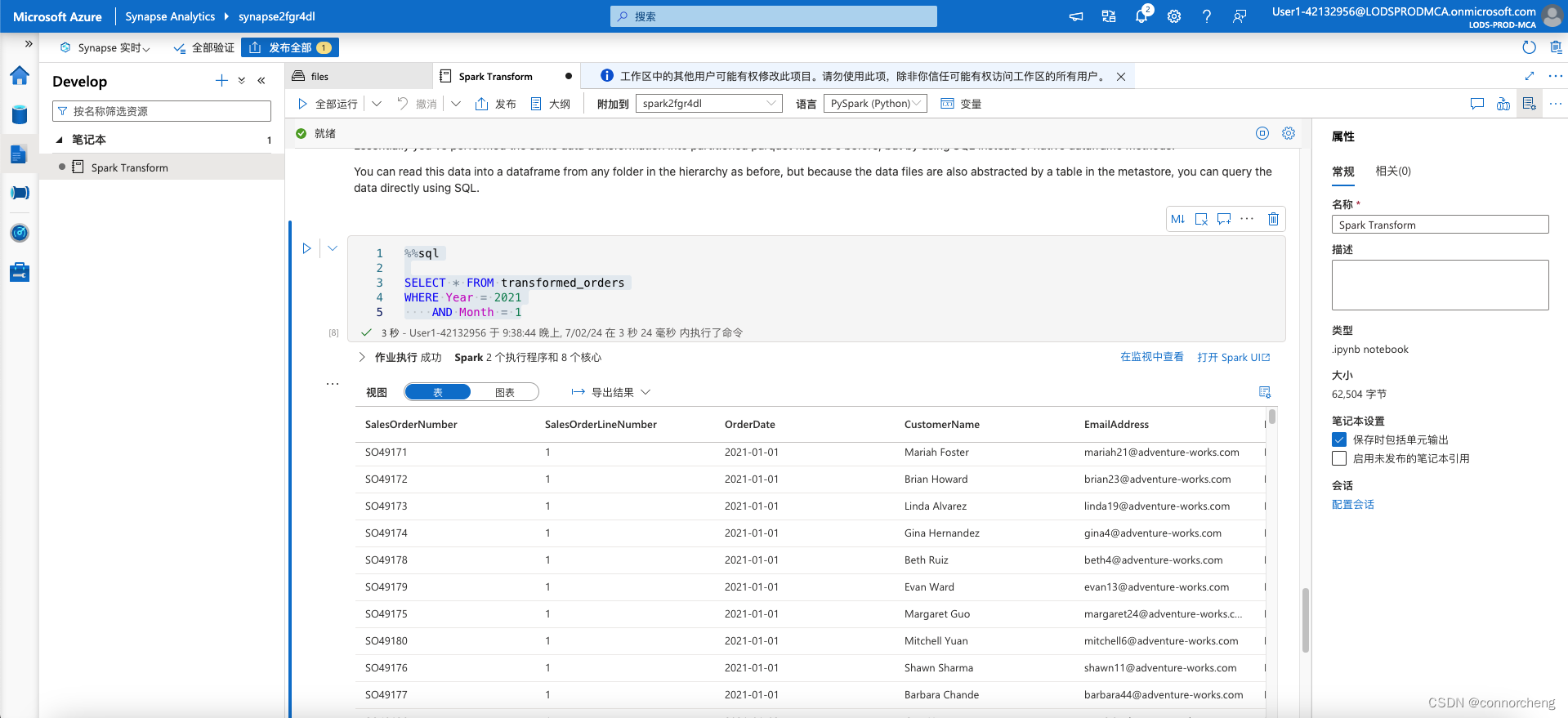Open the Develop hub icon

[x=20, y=154]
